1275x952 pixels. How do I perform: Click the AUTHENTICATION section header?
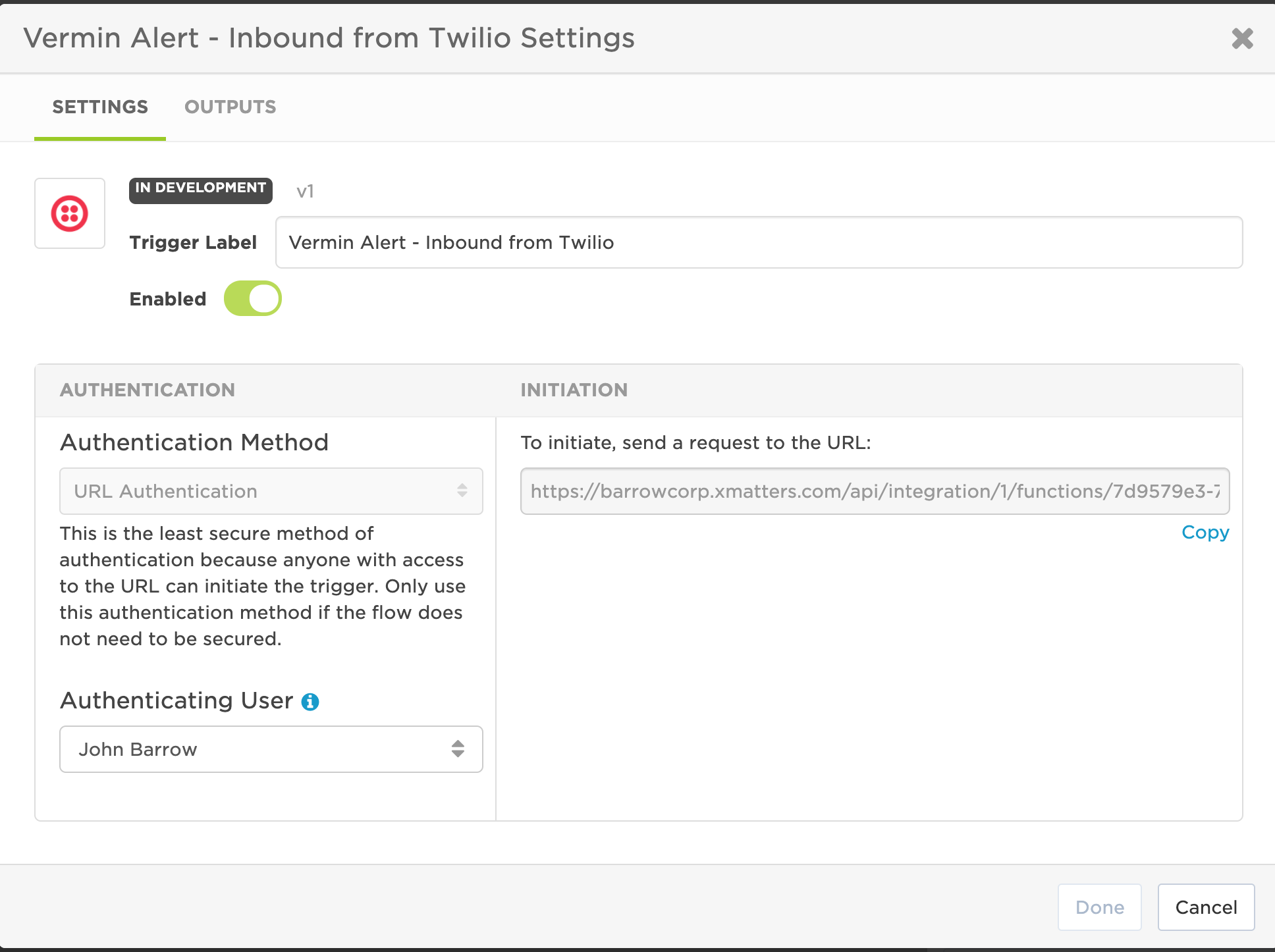click(148, 390)
